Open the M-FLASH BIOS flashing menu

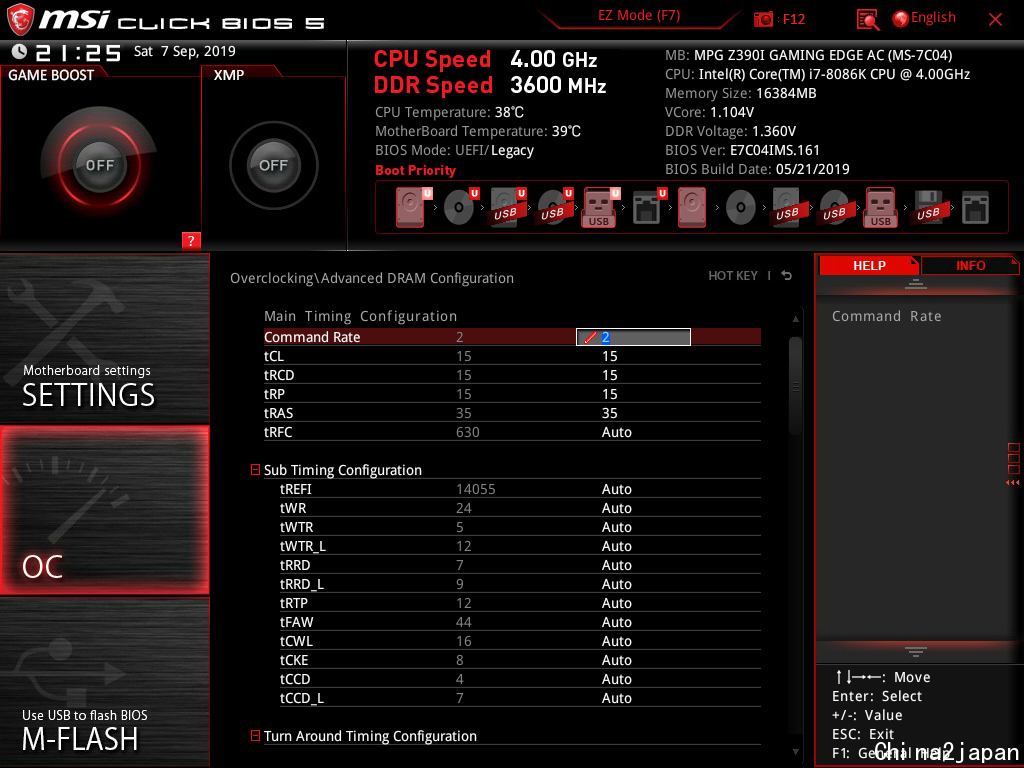point(104,682)
